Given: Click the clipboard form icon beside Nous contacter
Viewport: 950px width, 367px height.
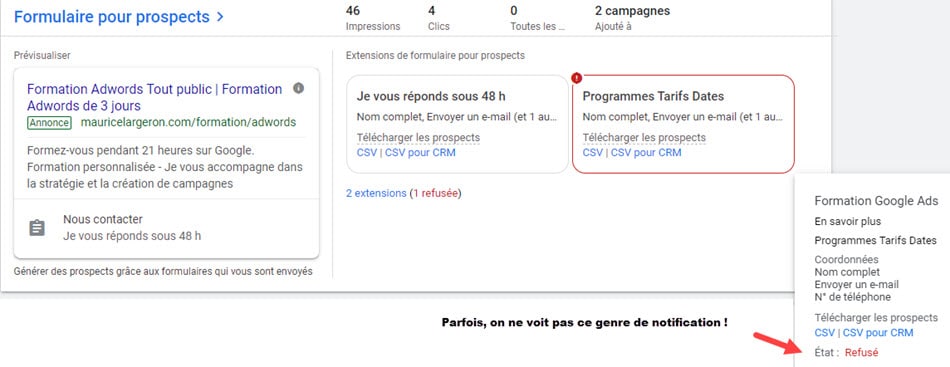Looking at the screenshot, I should 37,228.
